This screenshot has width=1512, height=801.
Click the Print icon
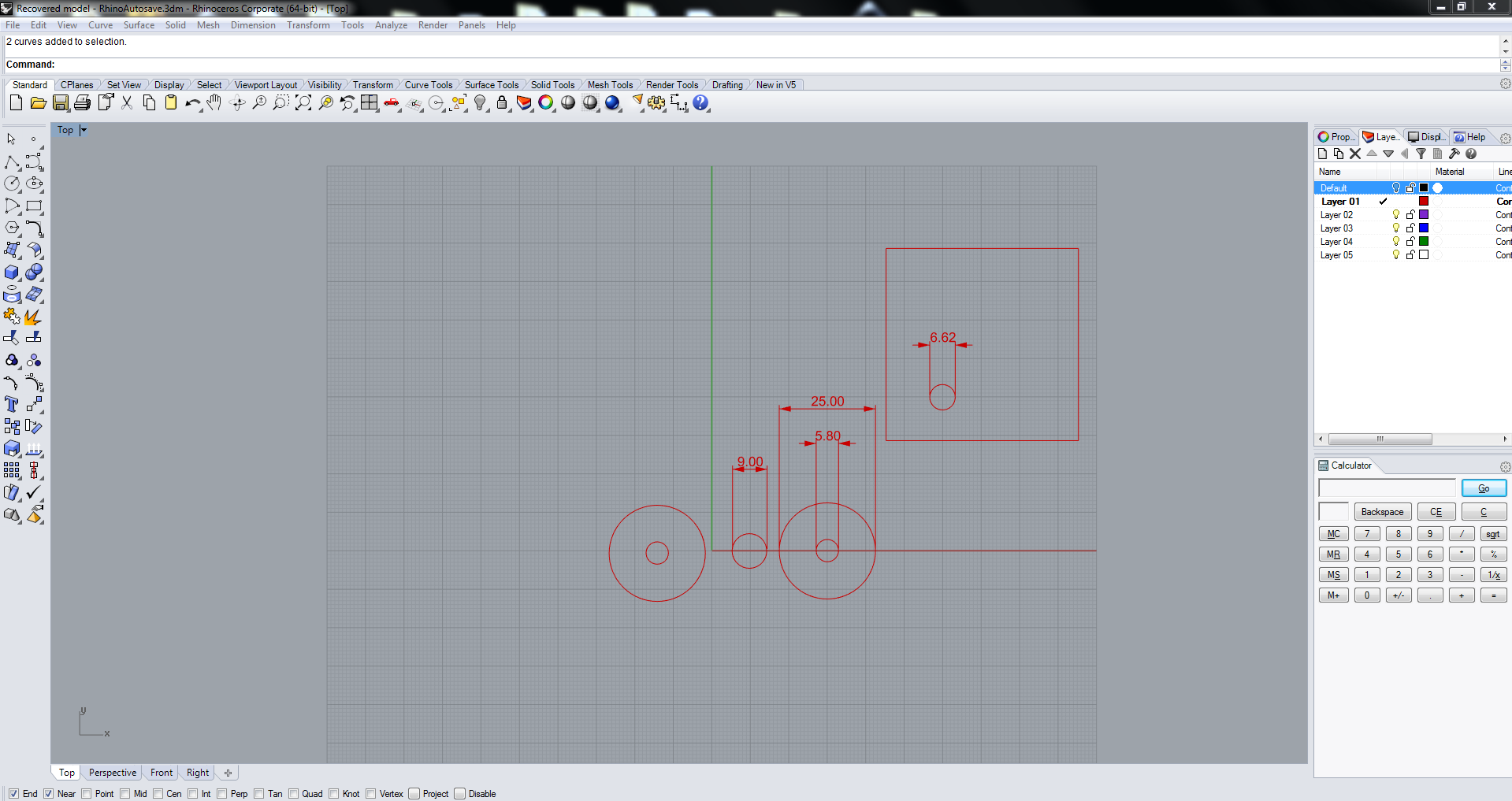coord(82,102)
